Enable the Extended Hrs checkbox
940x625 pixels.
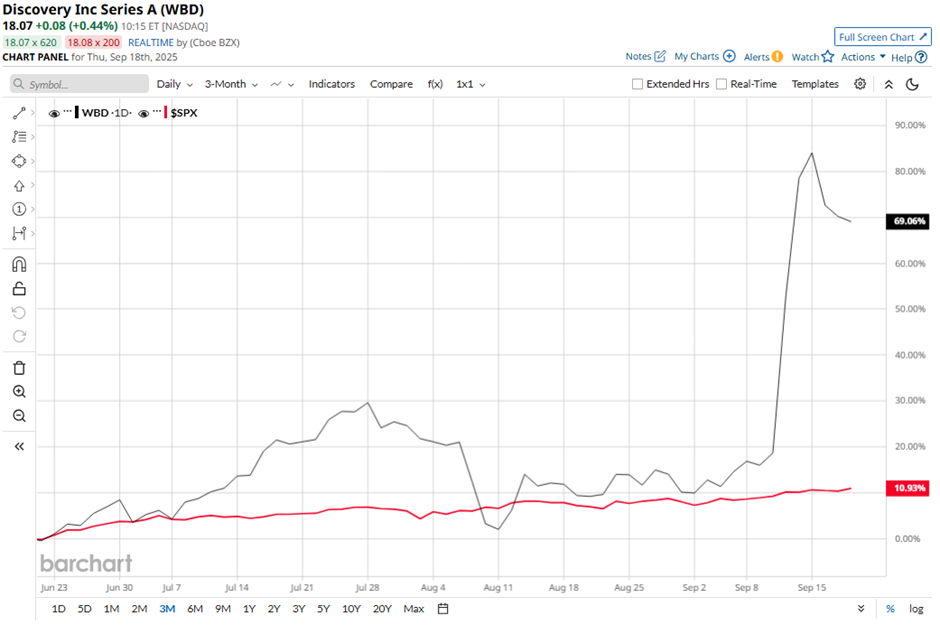click(637, 84)
